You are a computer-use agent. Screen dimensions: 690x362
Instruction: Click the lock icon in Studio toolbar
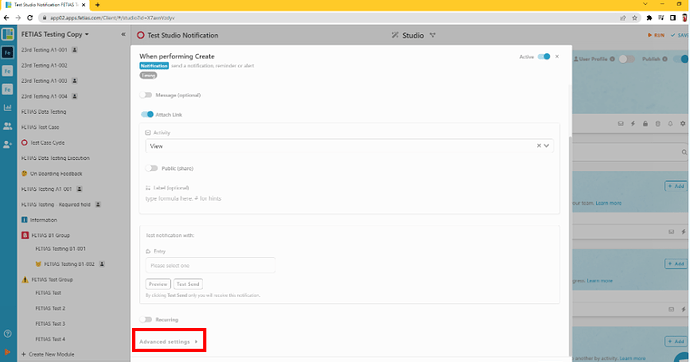[x=645, y=124]
